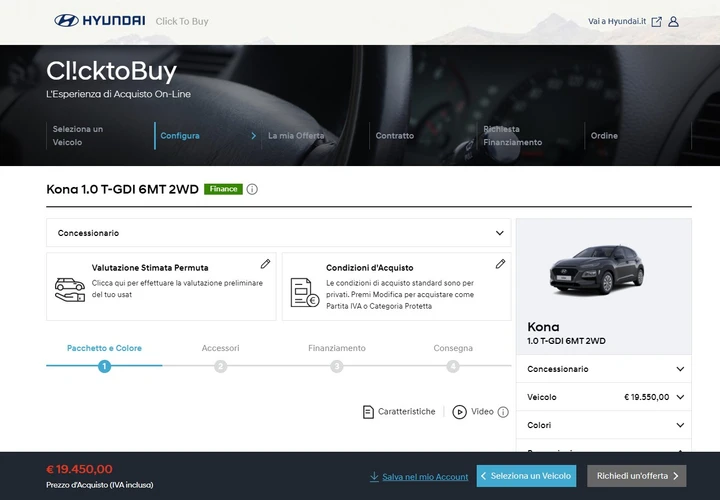720x500 pixels.
Task: Go to the Consegna step
Action: [453, 348]
